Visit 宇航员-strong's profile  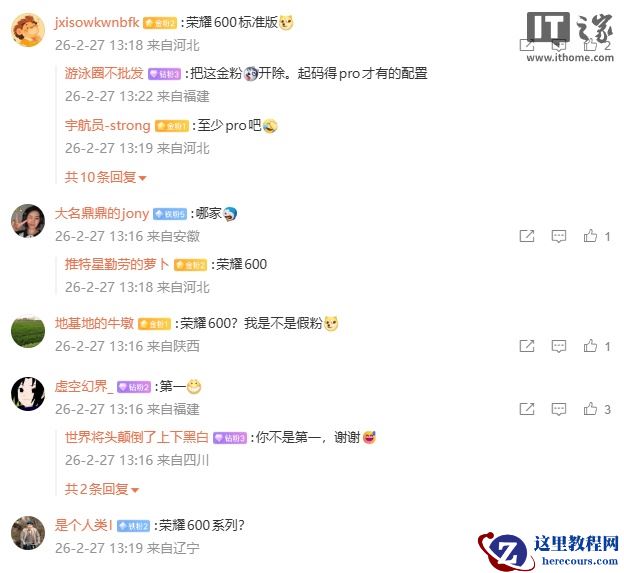[x=107, y=125]
